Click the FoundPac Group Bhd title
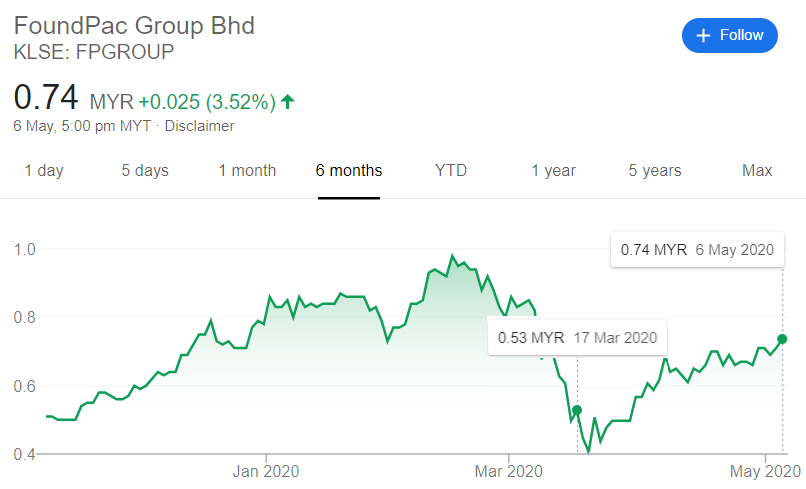The width and height of the screenshot is (806, 489). coord(134,26)
